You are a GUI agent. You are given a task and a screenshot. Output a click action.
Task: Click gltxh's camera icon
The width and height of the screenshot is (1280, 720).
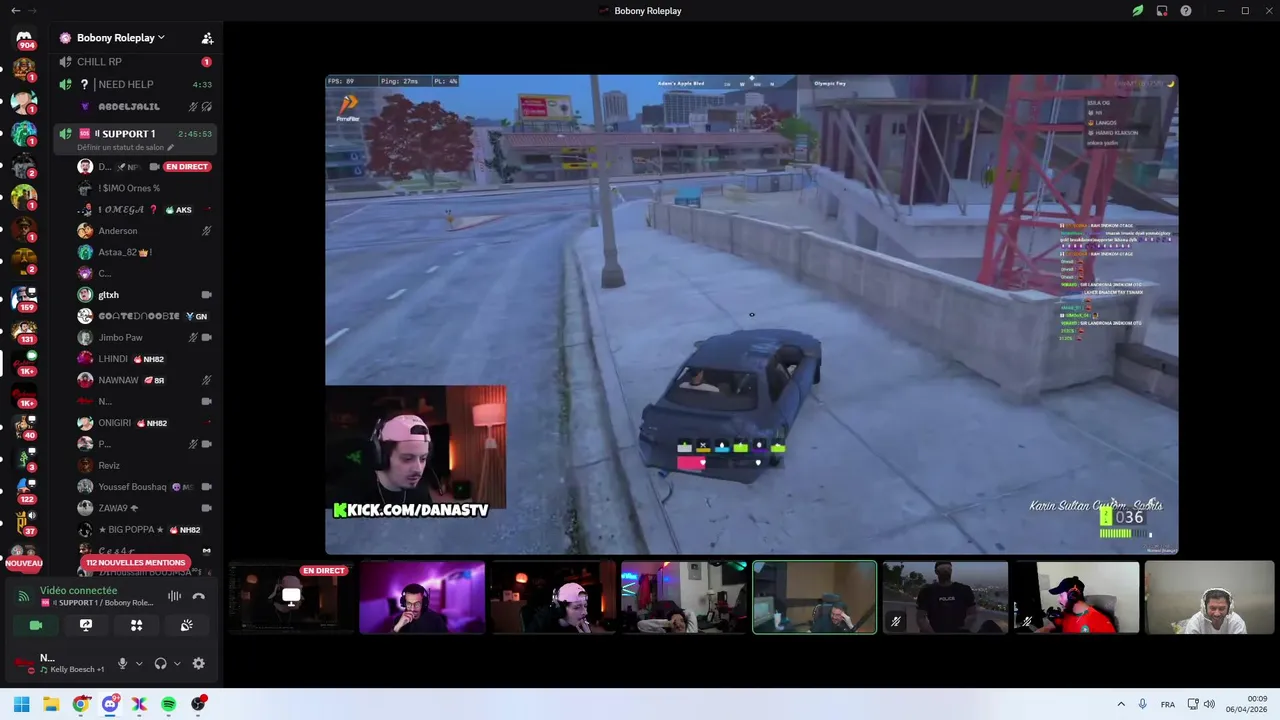206,295
